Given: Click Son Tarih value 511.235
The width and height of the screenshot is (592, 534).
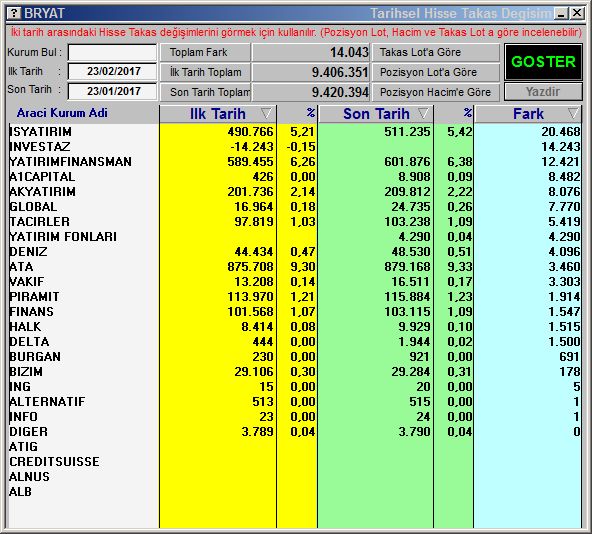Looking at the screenshot, I should 407,132.
